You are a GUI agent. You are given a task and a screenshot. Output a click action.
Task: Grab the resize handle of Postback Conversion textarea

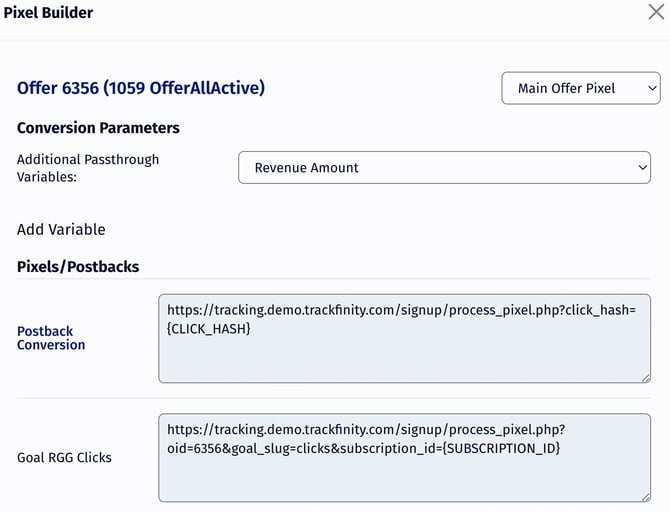[645, 377]
